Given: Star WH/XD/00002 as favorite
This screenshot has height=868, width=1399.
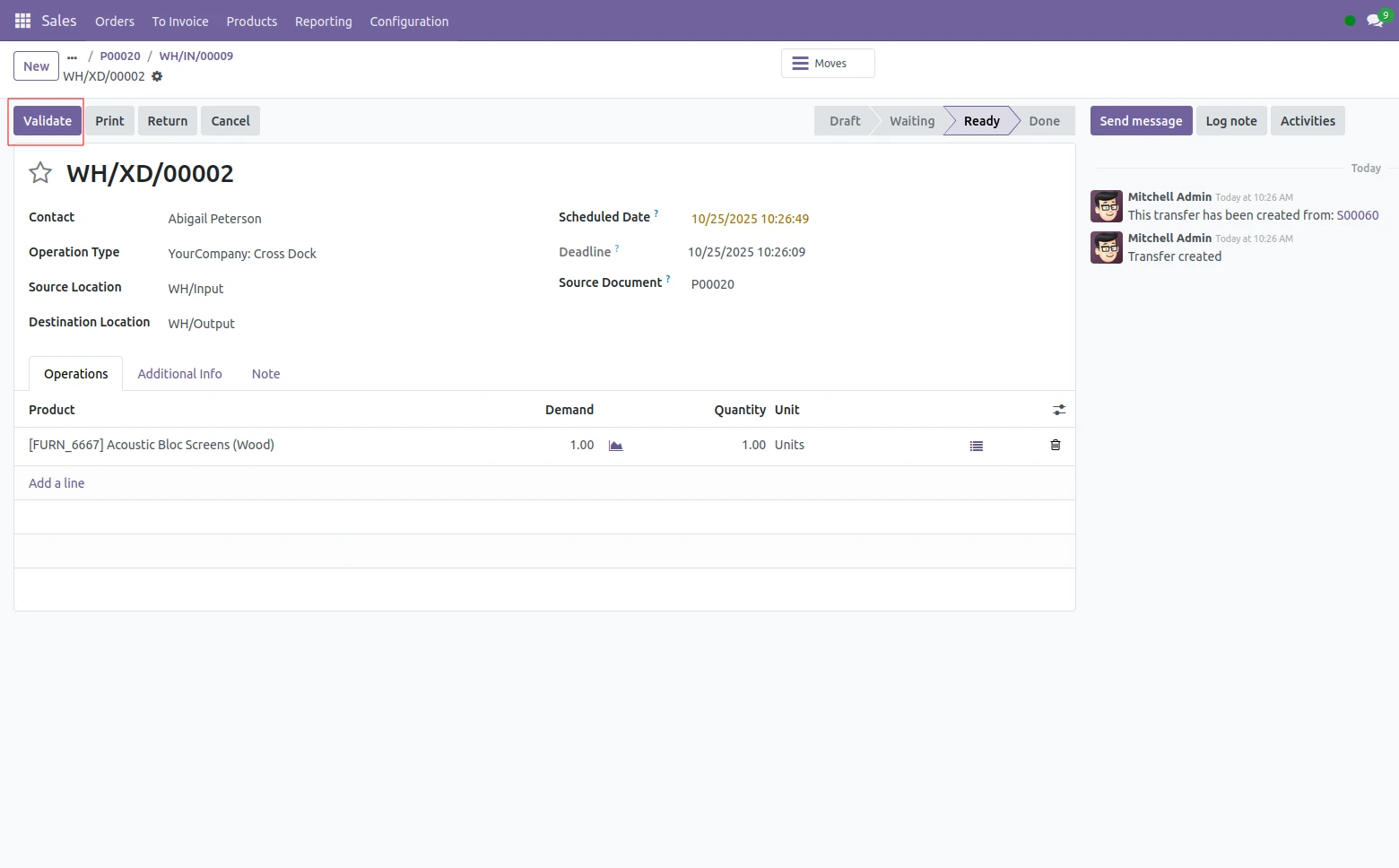Looking at the screenshot, I should pyautogui.click(x=40, y=173).
